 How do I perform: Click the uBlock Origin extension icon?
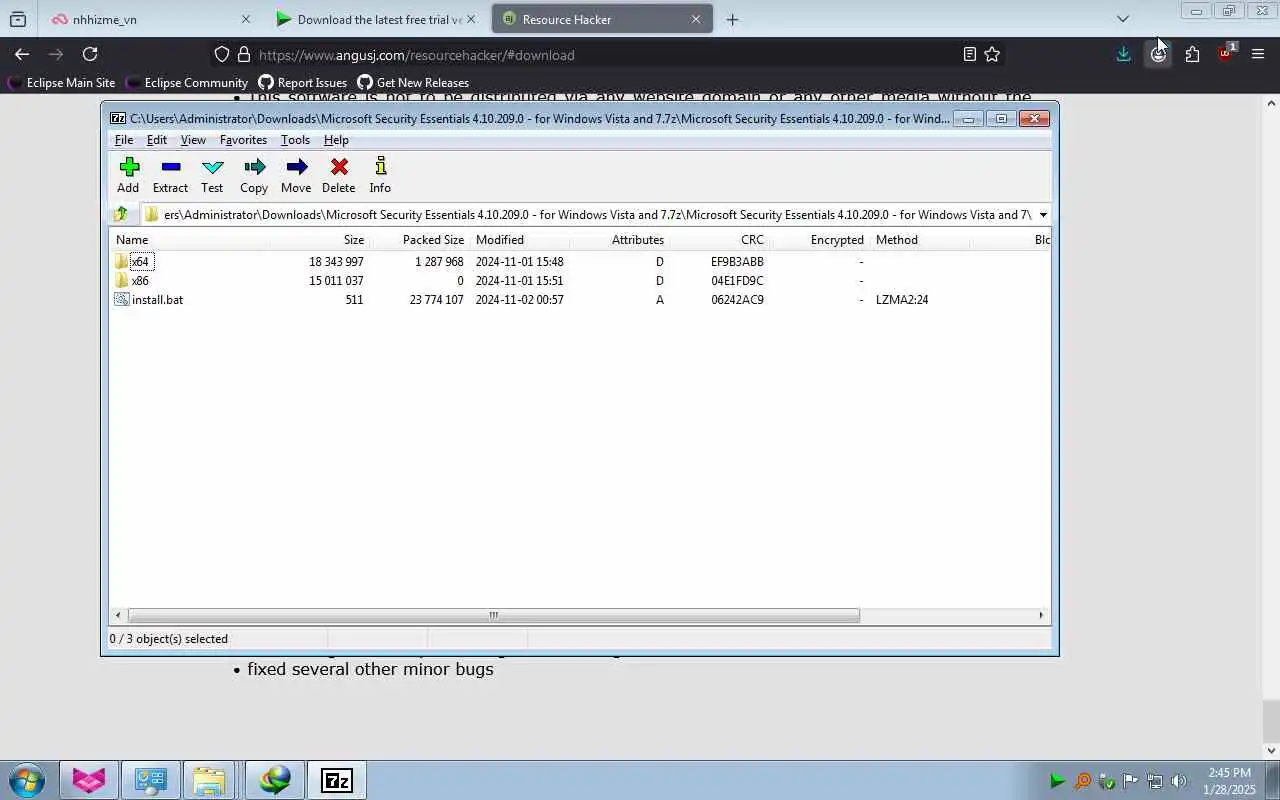coord(1226,54)
